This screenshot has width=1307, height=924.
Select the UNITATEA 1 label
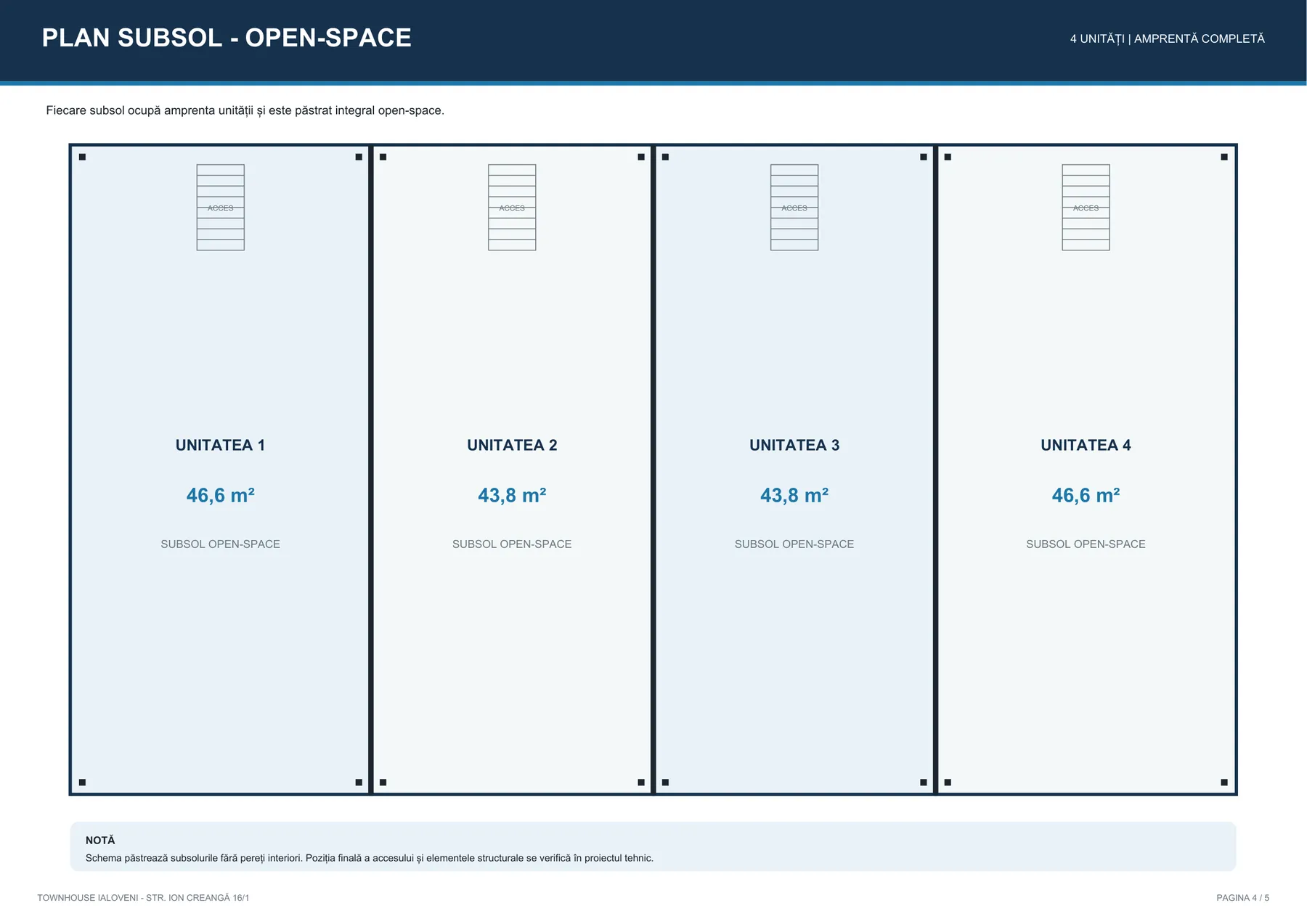pyautogui.click(x=220, y=445)
